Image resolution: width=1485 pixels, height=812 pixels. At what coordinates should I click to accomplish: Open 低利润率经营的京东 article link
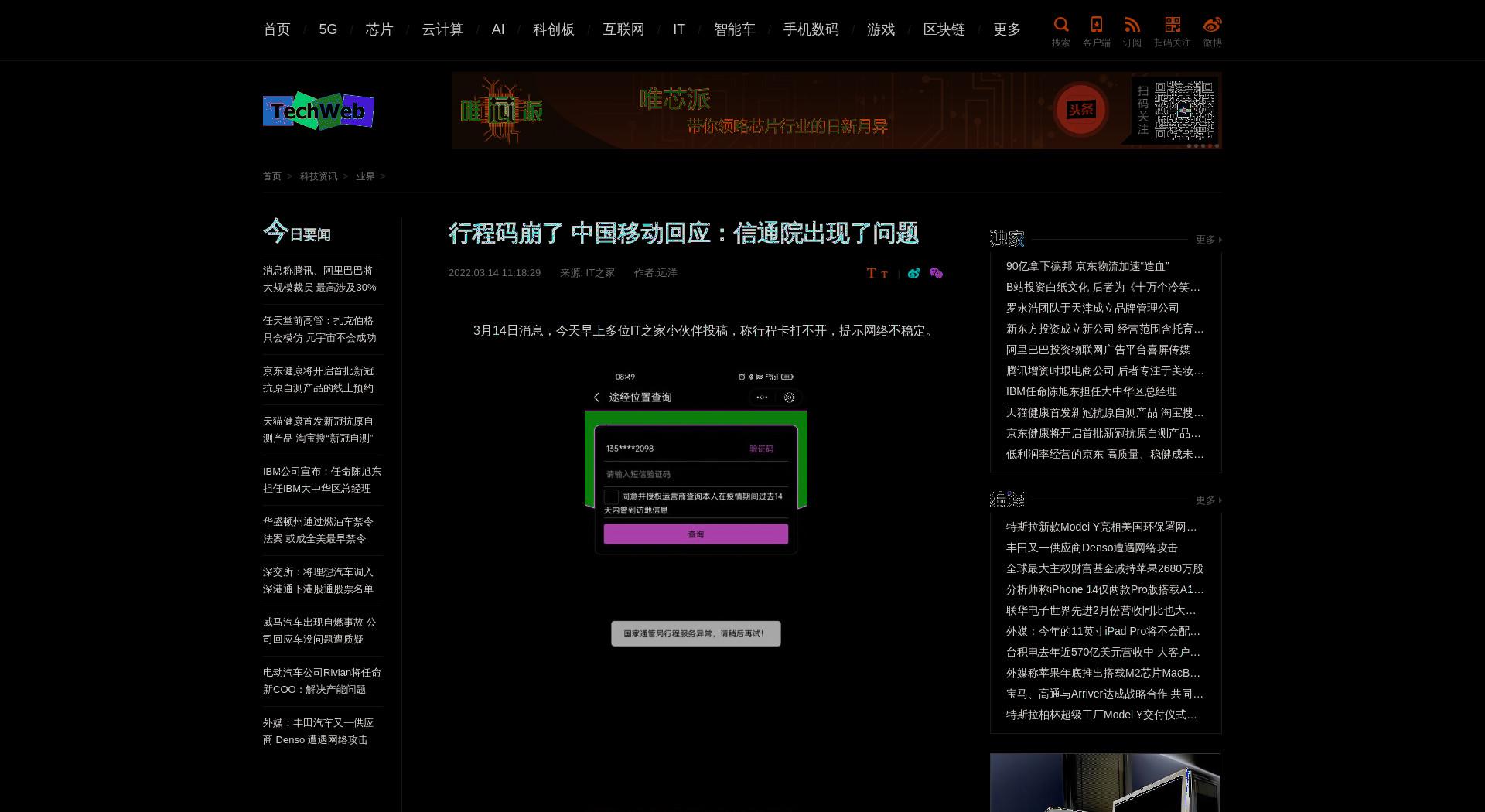pos(1104,454)
